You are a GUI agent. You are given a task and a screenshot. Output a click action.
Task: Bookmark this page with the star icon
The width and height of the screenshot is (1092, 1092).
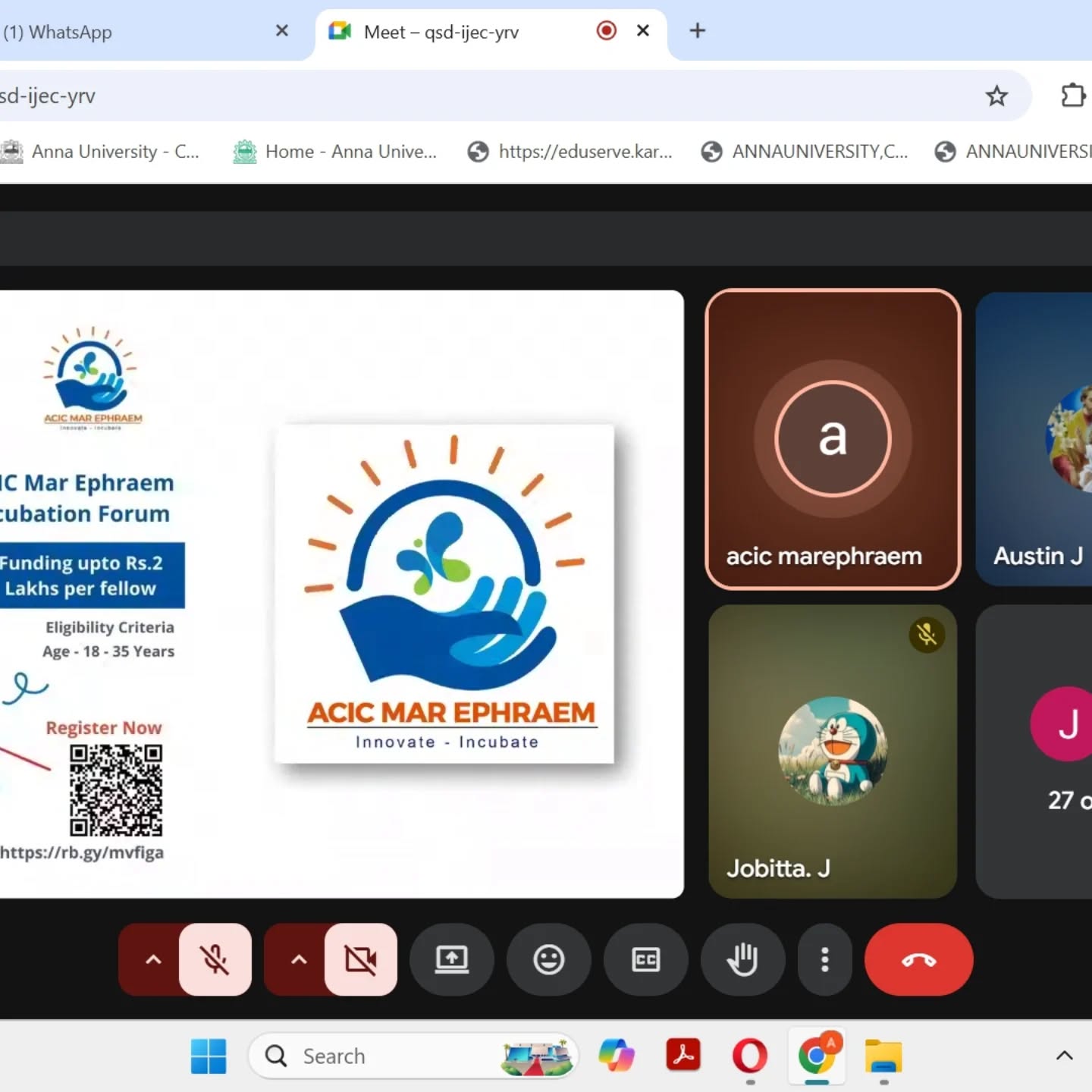click(996, 96)
